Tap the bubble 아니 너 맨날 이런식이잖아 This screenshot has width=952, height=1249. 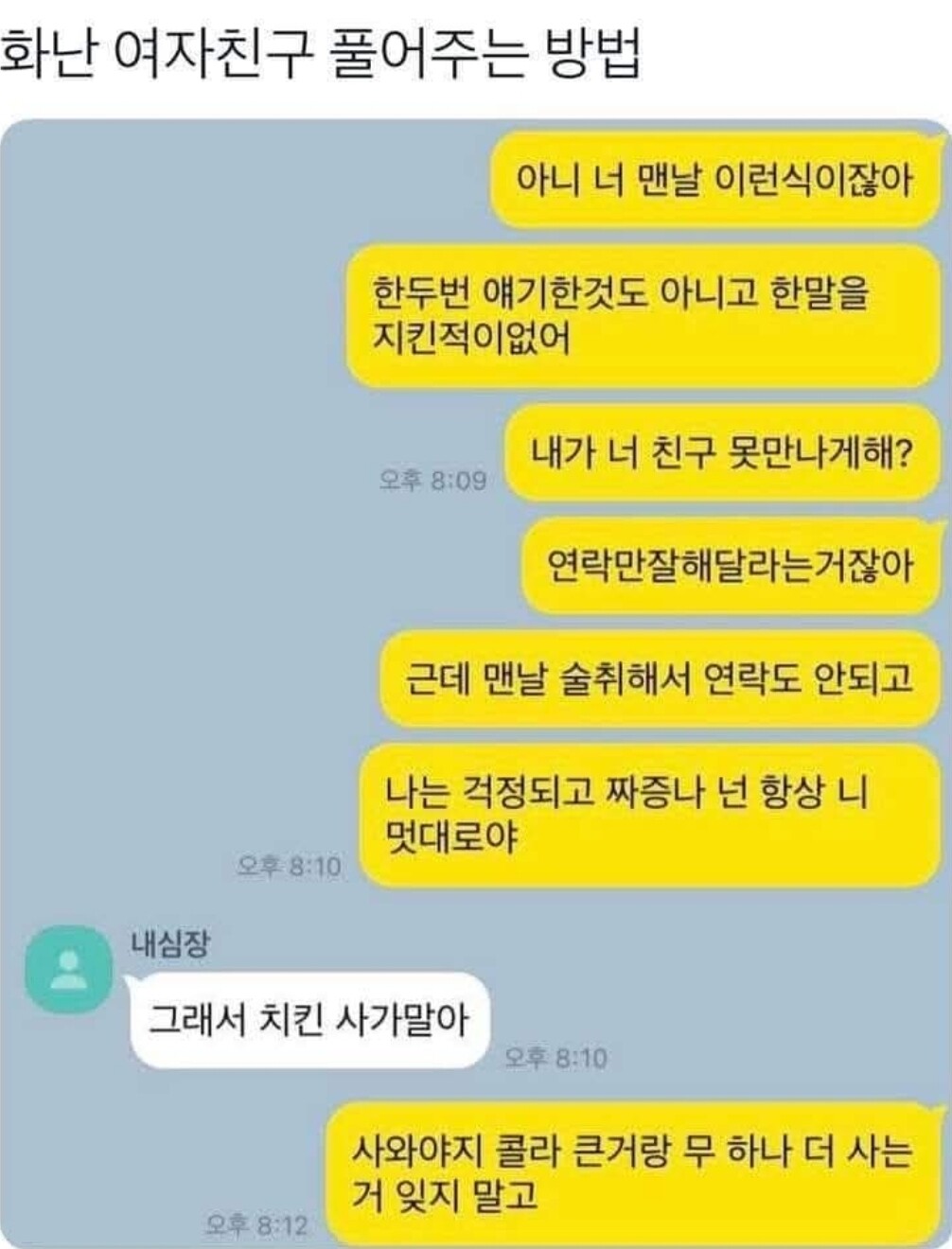(717, 179)
